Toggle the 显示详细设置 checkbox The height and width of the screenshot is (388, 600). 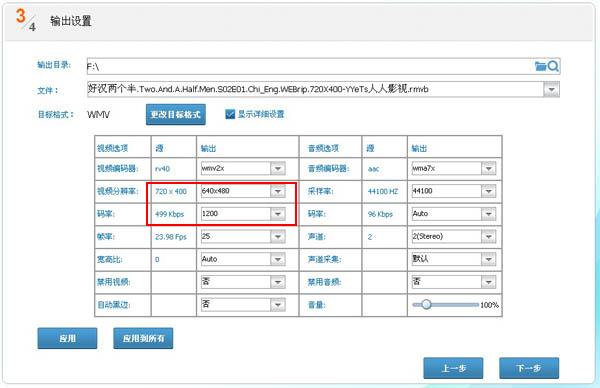pos(230,114)
